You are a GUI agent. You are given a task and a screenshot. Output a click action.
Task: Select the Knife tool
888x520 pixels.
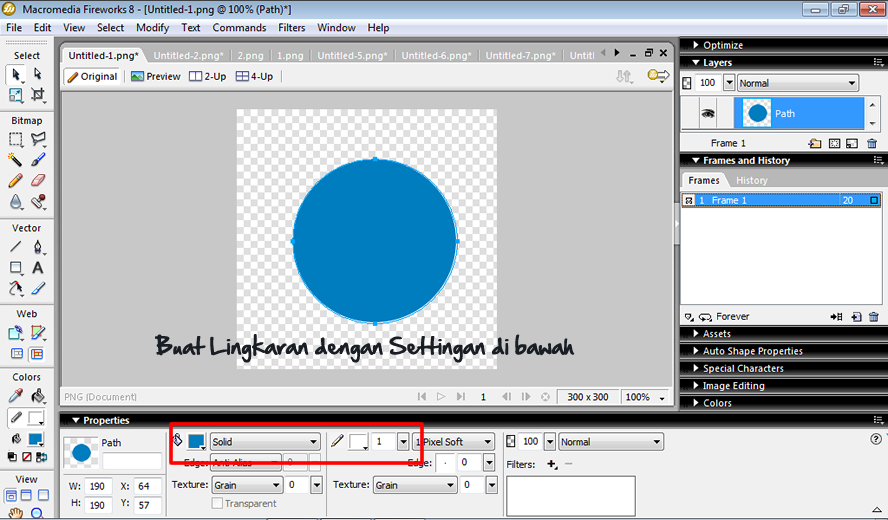[x=37, y=288]
